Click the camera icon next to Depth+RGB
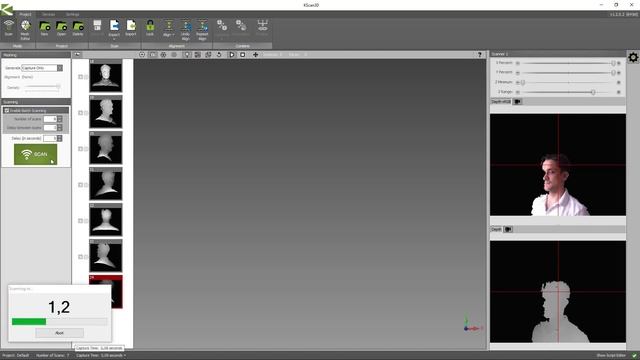 [518, 102]
